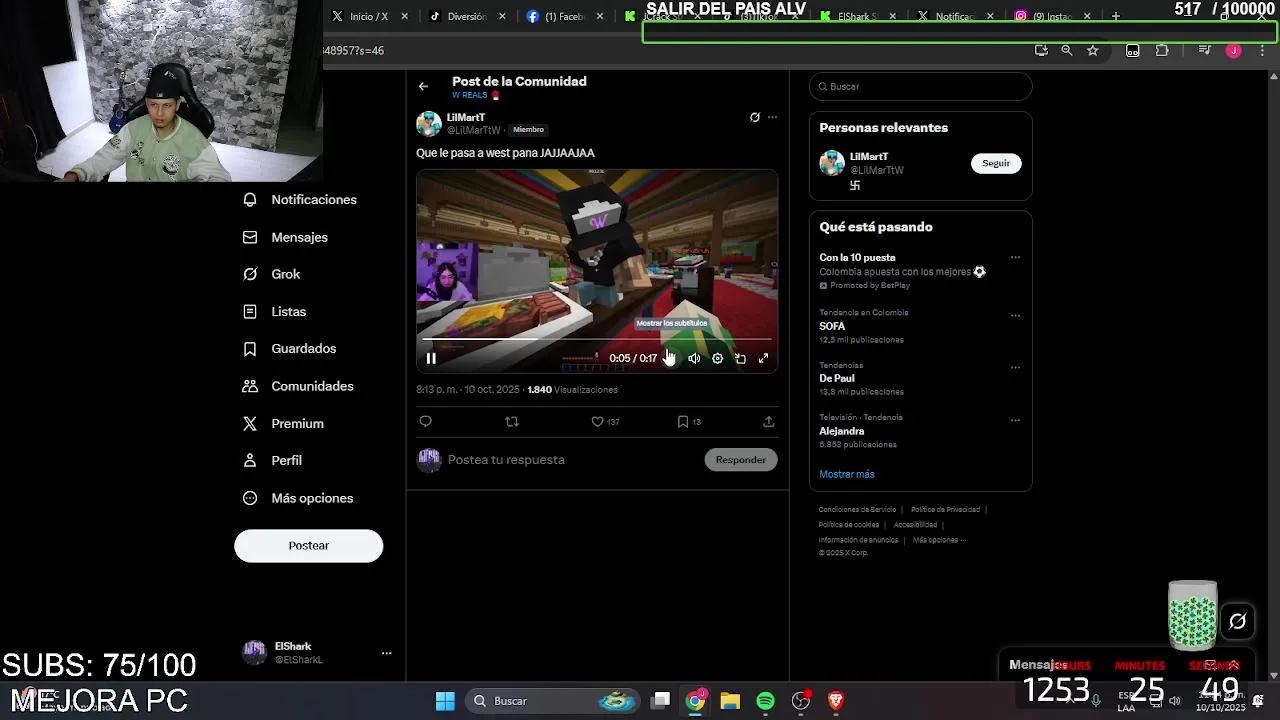
Task: Open Spotify from the taskbar
Action: (765, 701)
